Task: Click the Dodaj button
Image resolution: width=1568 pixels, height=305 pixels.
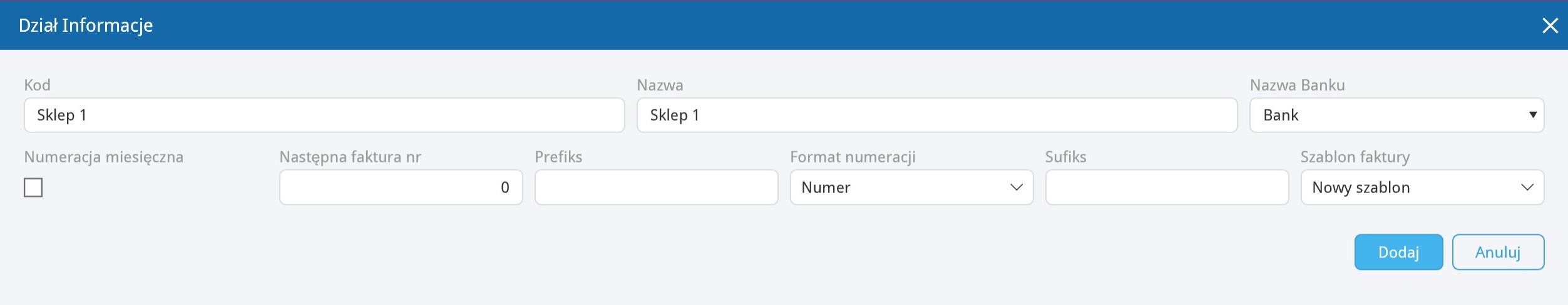Action: [x=1398, y=252]
